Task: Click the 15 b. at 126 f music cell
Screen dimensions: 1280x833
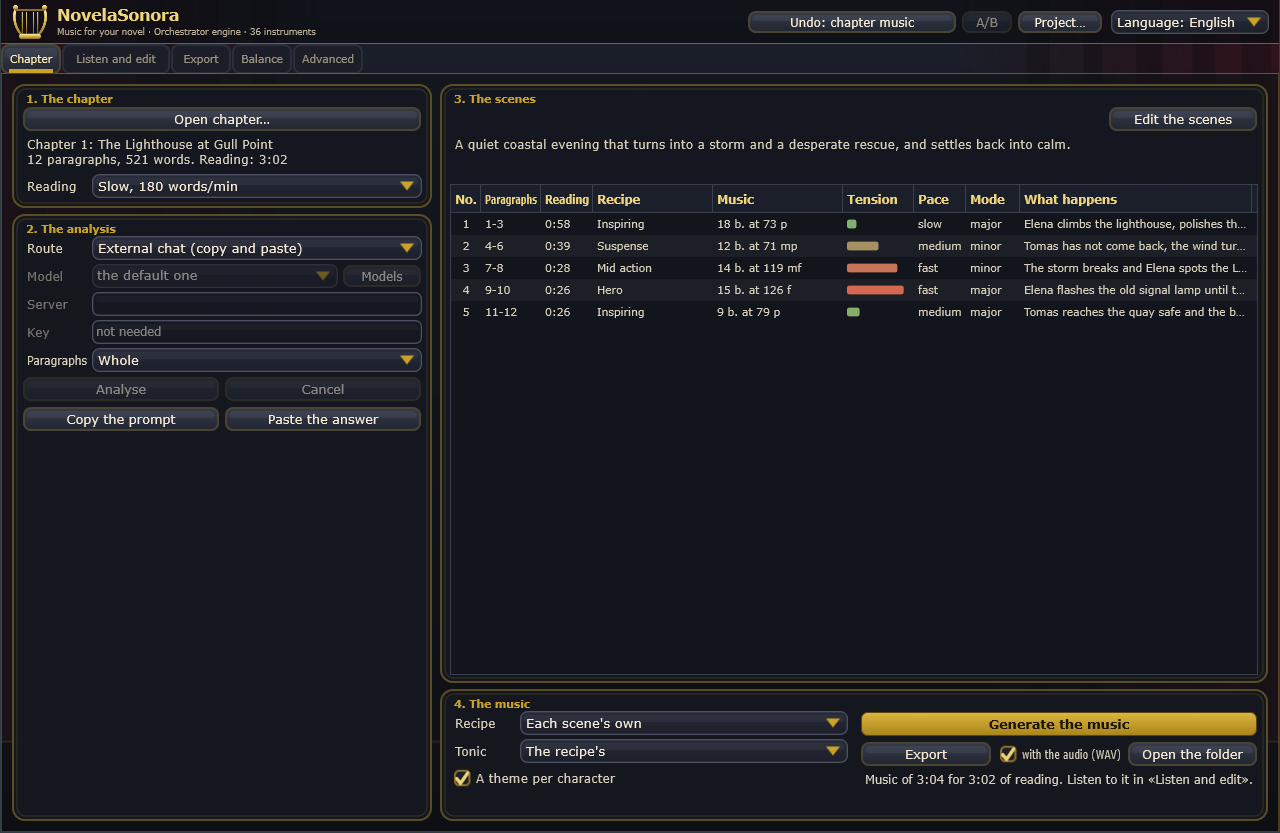Action: [777, 290]
